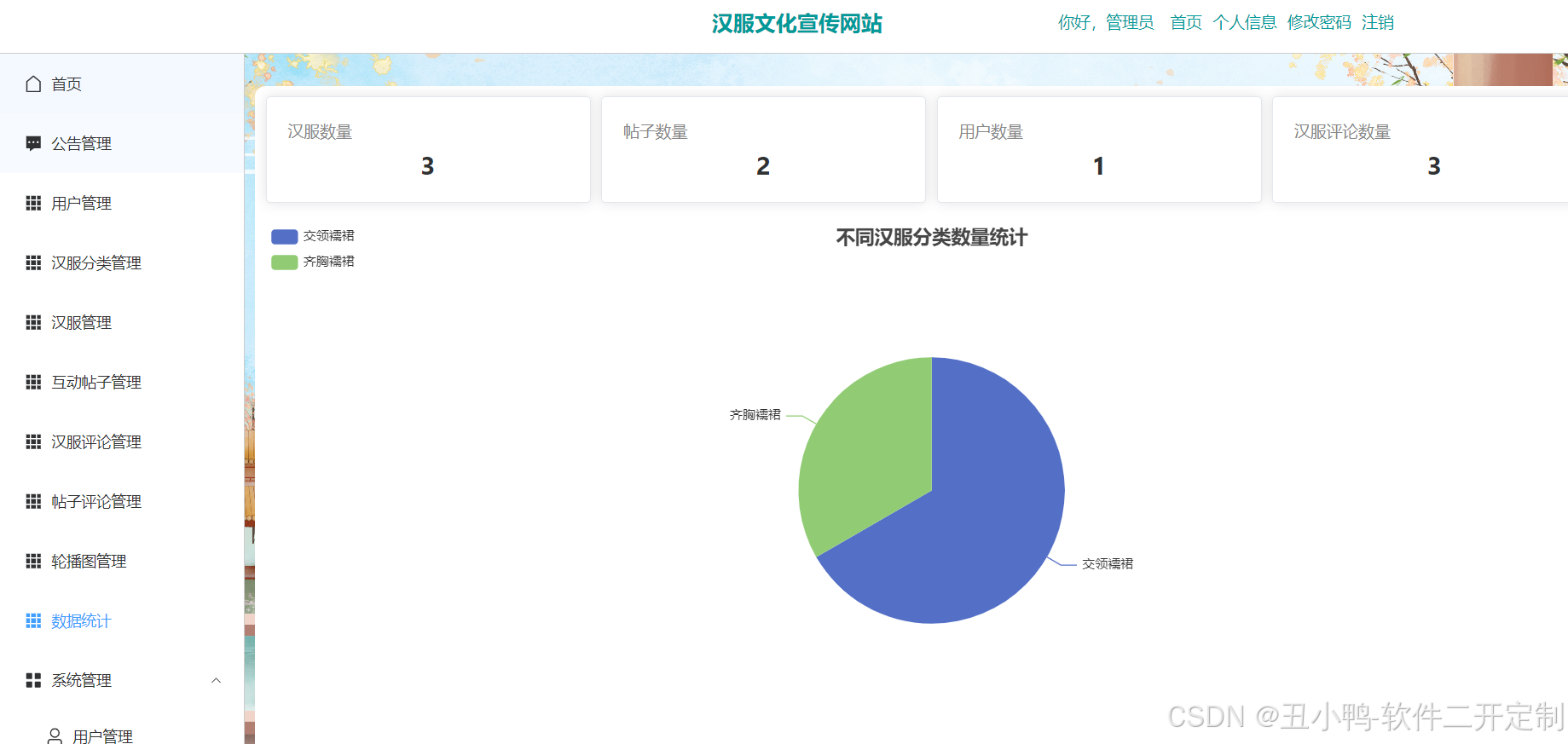Click the 交领襦裙 label beside the pie
Viewport: 1568px width, 744px height.
pyautogui.click(x=1108, y=564)
